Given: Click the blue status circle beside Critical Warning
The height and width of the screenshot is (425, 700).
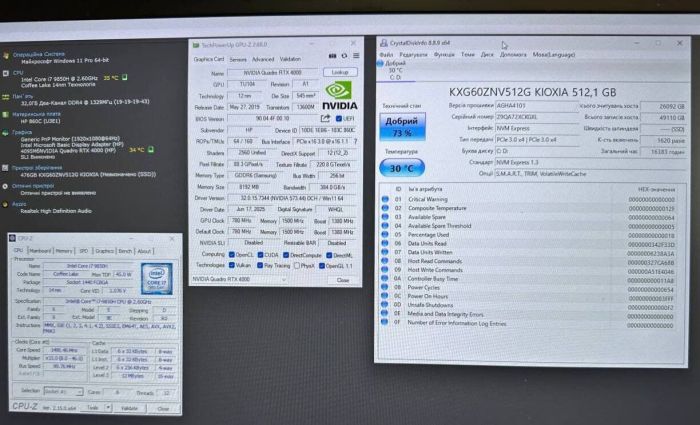Looking at the screenshot, I should tap(384, 198).
